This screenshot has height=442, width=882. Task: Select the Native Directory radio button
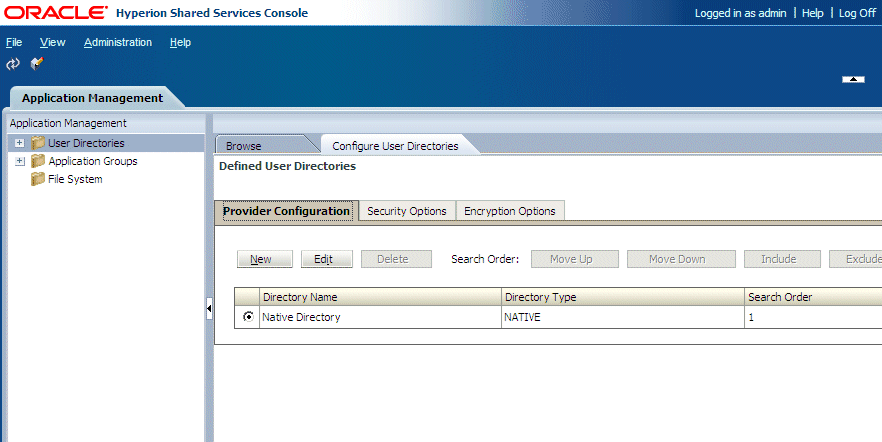[x=248, y=317]
